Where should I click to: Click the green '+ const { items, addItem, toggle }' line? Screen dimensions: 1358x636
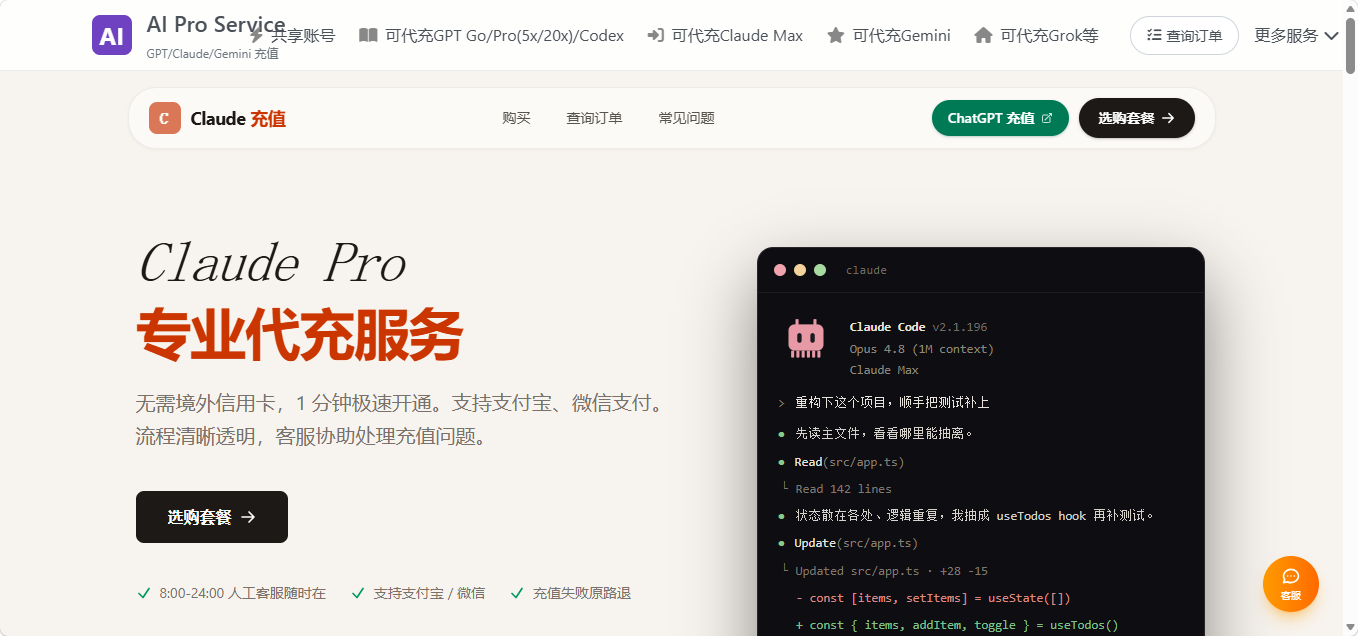point(956,625)
